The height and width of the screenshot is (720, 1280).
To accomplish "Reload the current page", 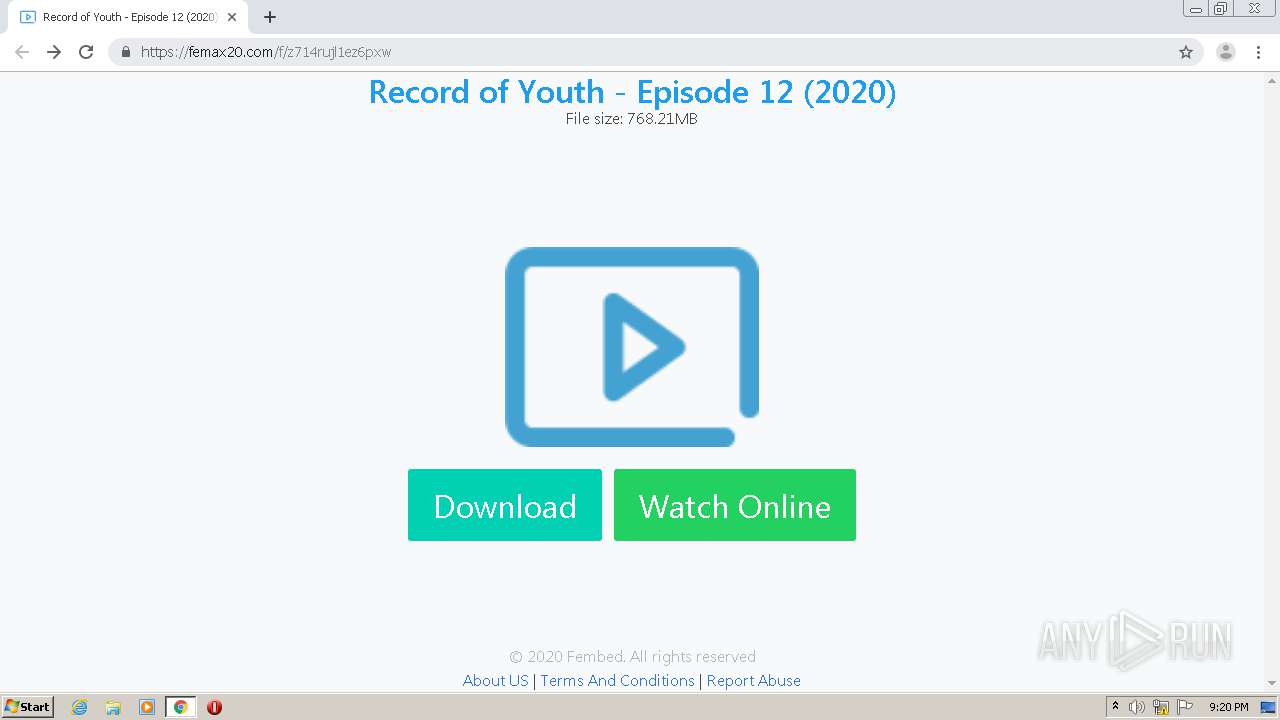I will pyautogui.click(x=86, y=52).
